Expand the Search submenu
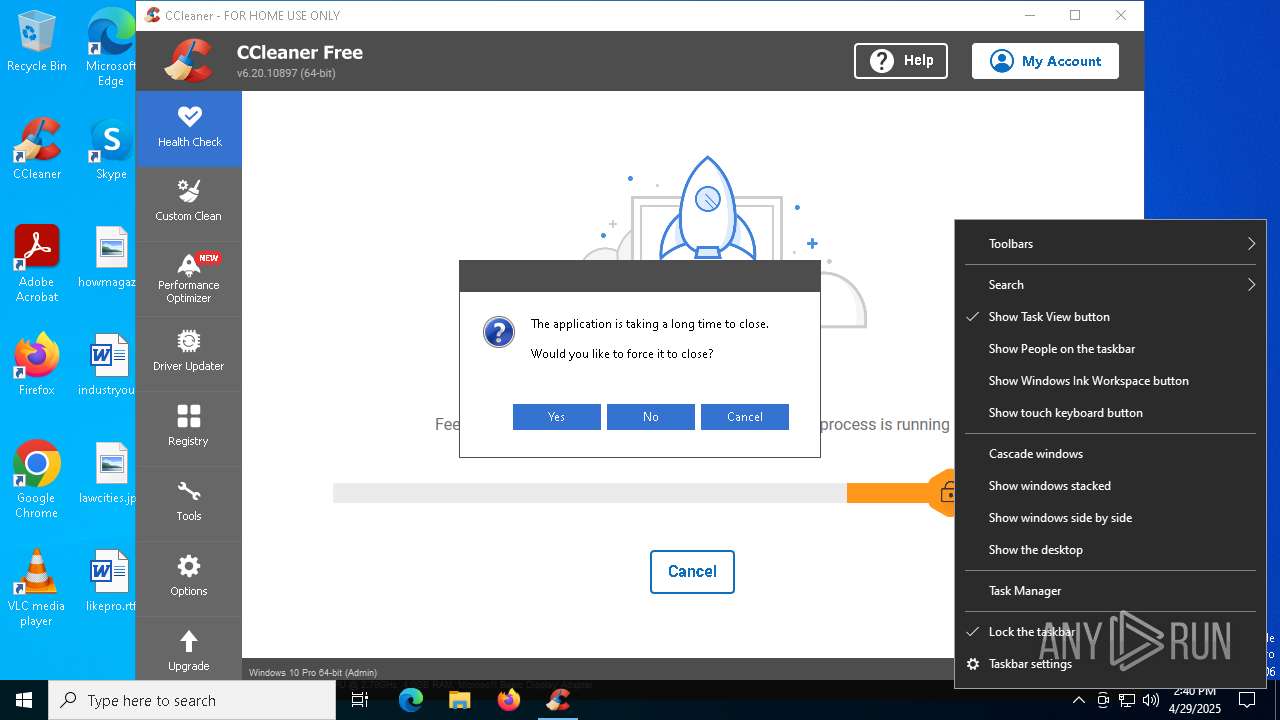Screen dimensions: 1280x720 (1110, 285)
